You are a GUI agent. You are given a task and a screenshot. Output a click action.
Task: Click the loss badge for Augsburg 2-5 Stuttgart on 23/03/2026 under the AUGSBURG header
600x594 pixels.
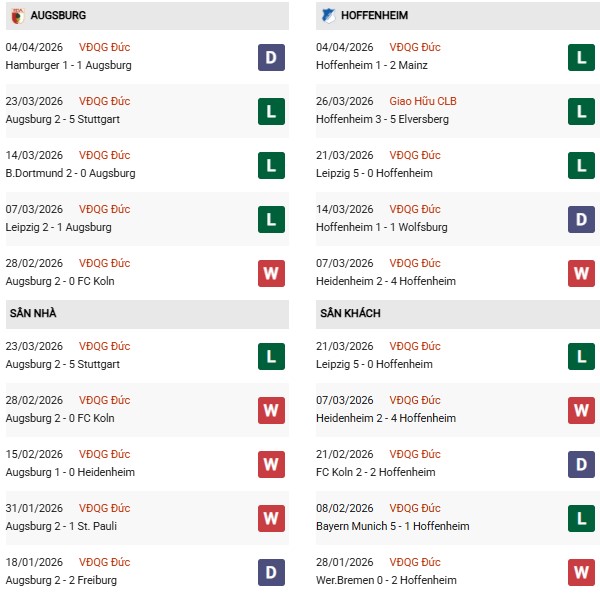[x=271, y=111]
